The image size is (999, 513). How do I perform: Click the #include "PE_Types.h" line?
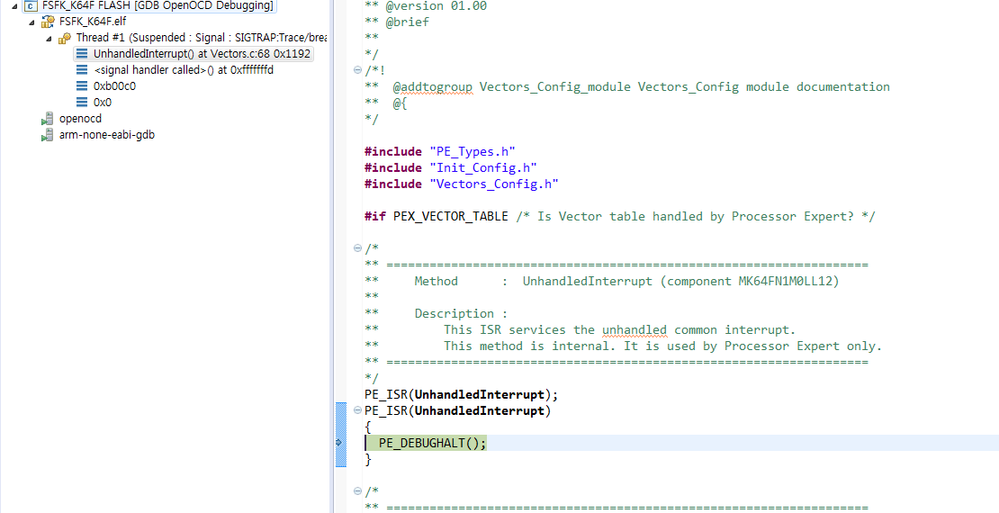tap(440, 152)
